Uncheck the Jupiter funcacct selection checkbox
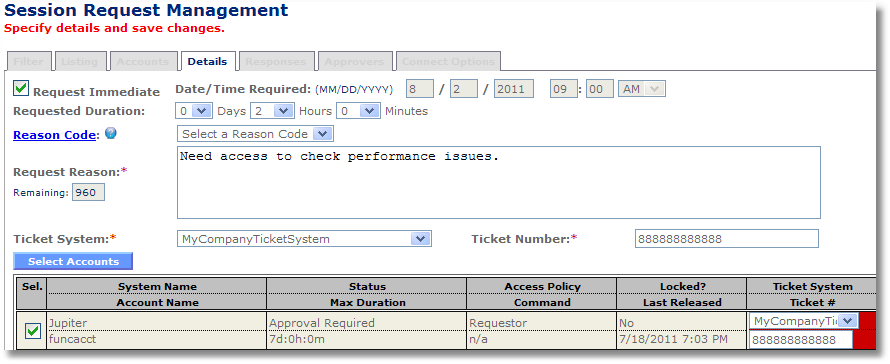The width and height of the screenshot is (890, 364). (x=33, y=331)
